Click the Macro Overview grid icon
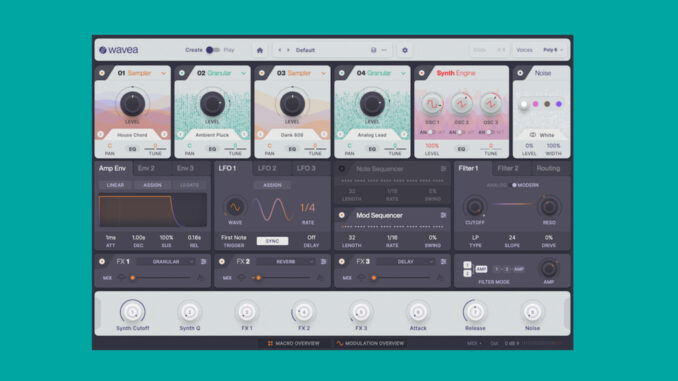This screenshot has height=381, width=678. 270,343
